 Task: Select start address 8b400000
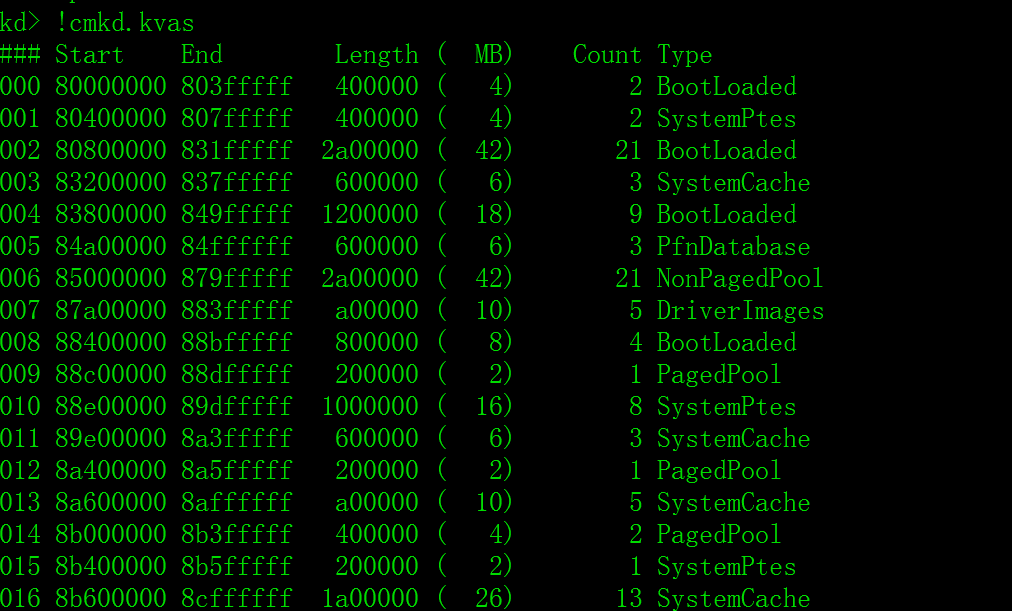111,566
